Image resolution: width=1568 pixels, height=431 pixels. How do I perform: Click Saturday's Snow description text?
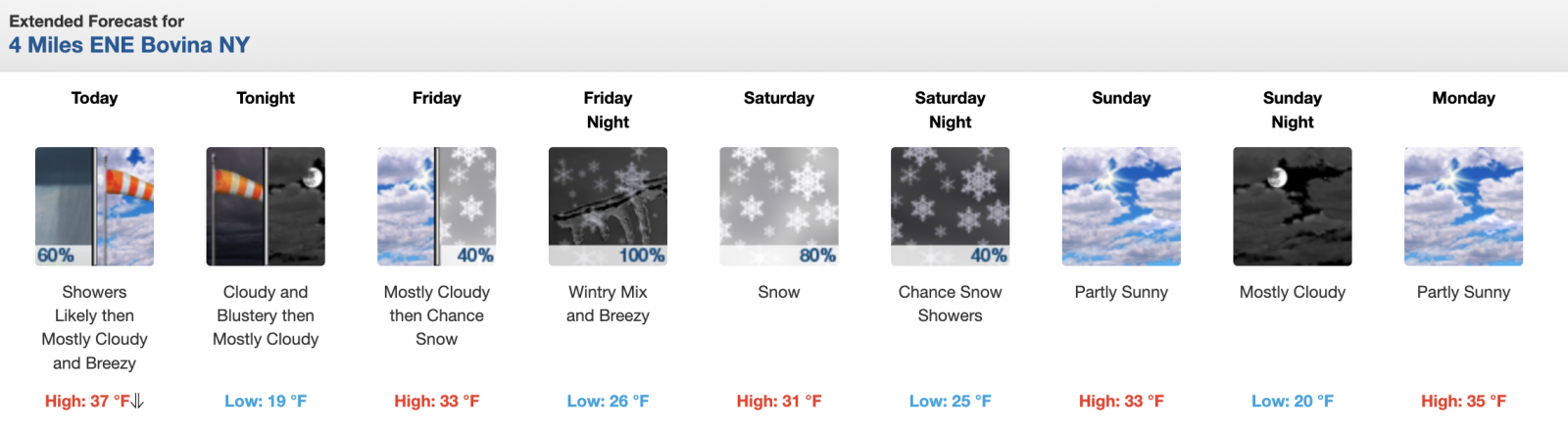click(x=779, y=292)
